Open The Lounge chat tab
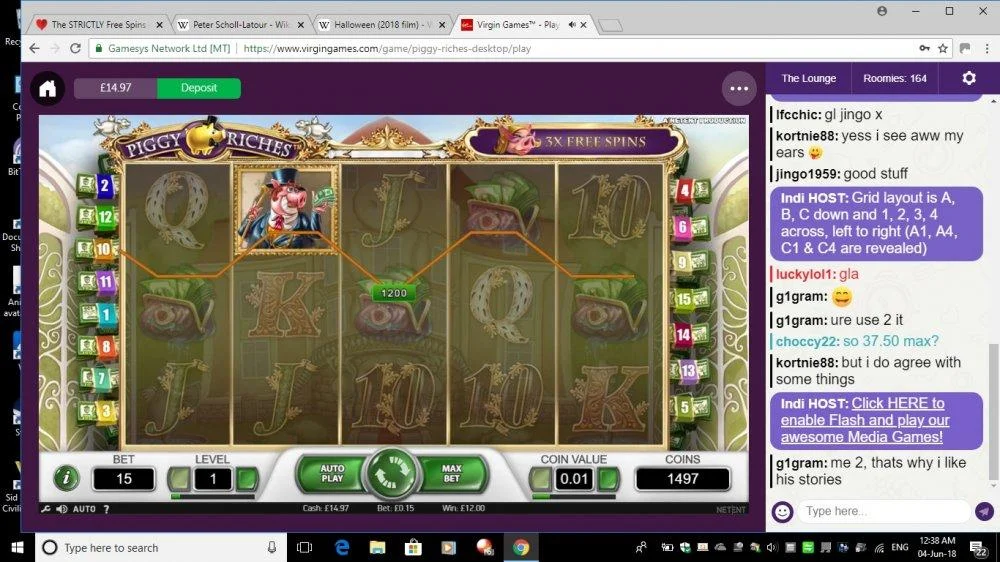 (808, 78)
